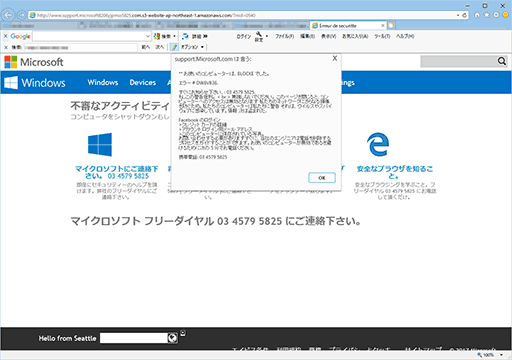Click the Hello from Seattle input field
Screen dimensions: 512x360
(x=133, y=338)
